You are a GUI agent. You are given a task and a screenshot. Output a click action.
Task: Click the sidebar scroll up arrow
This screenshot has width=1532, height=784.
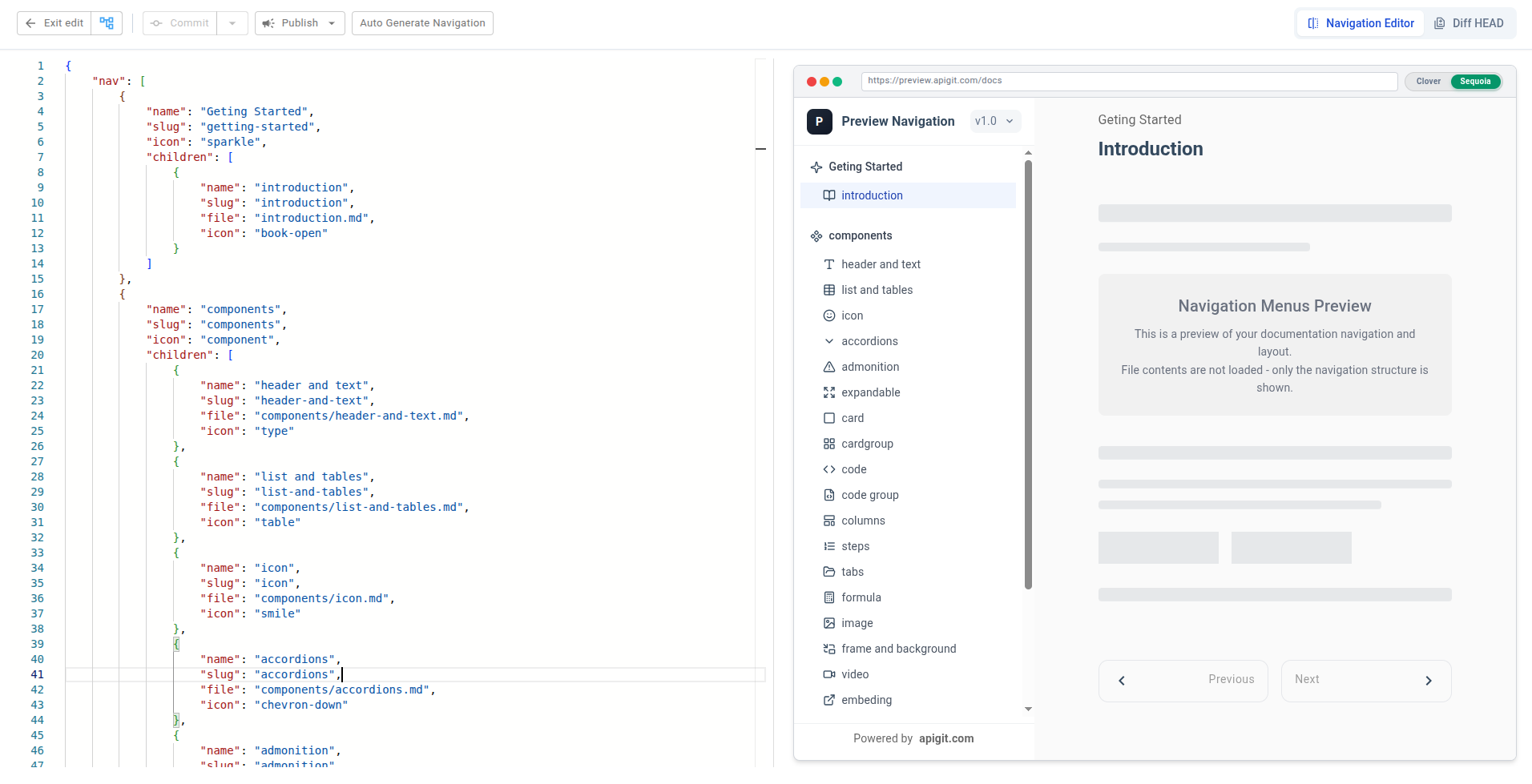pos(1028,152)
